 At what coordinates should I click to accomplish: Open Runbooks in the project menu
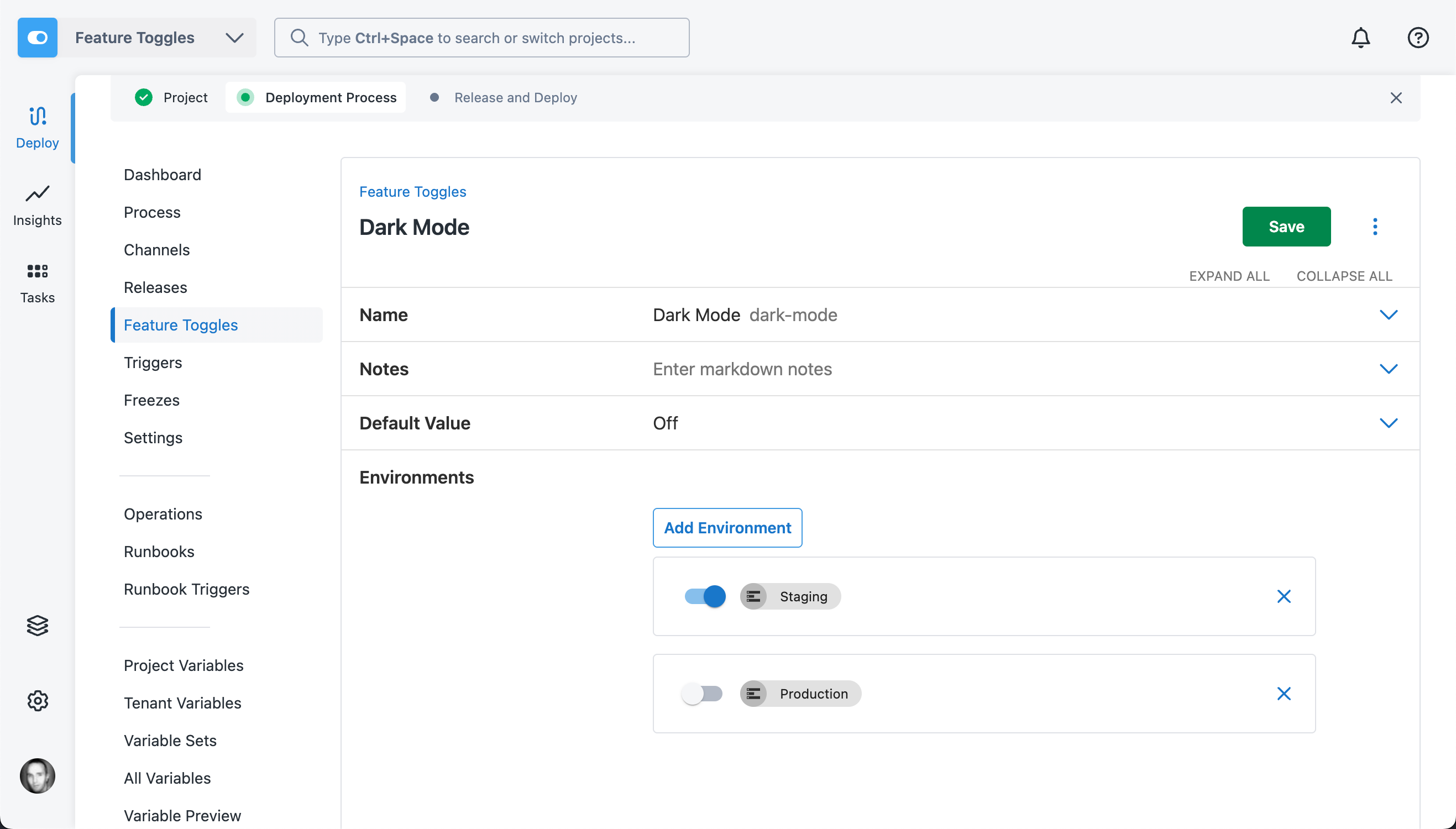tap(159, 552)
